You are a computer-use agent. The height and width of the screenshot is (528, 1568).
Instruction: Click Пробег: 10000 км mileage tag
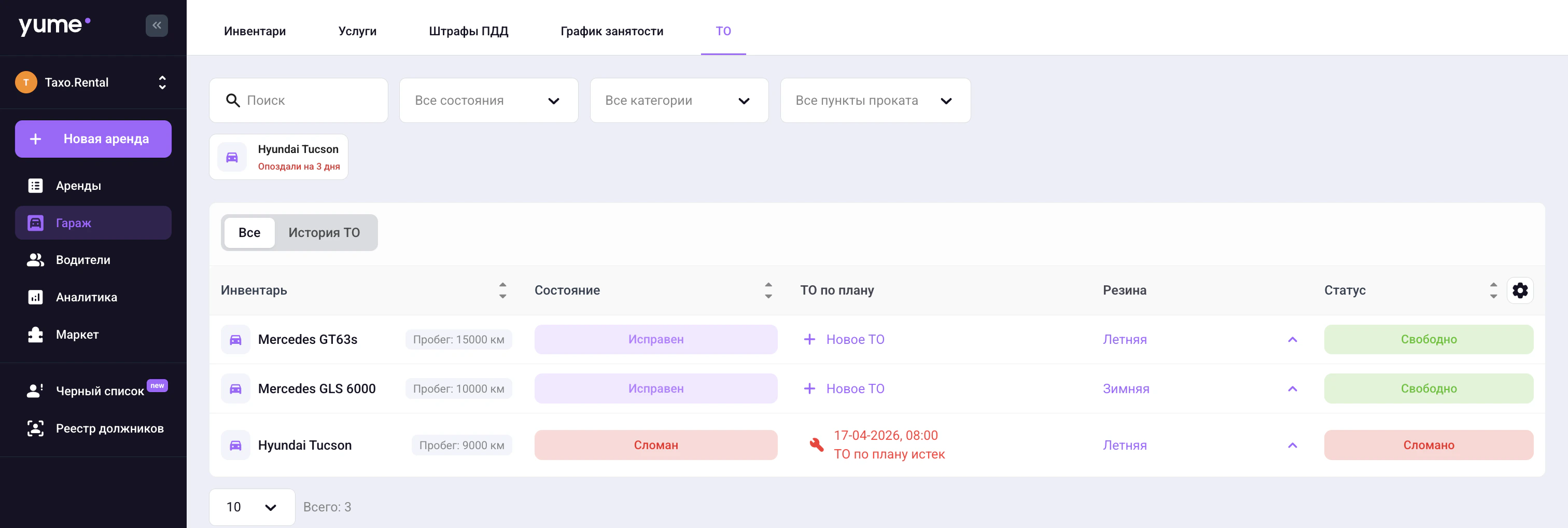pos(458,388)
